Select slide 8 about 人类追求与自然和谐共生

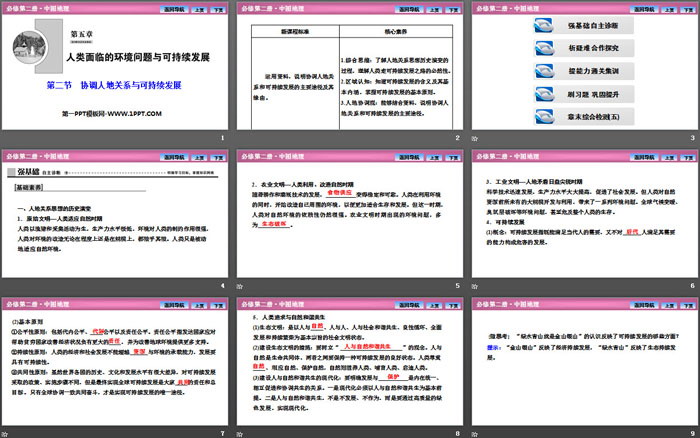click(349, 363)
